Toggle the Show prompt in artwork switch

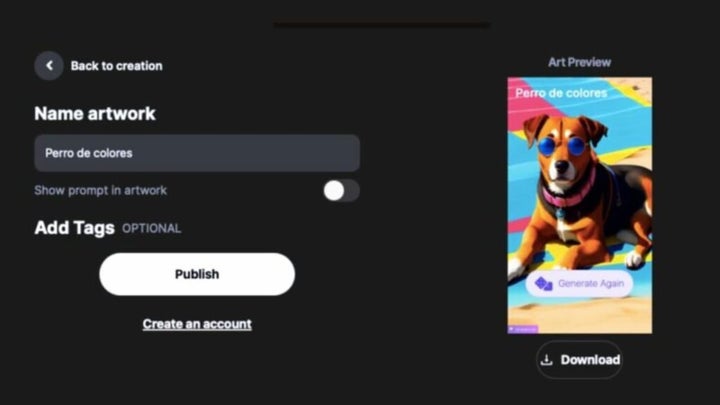pos(341,191)
